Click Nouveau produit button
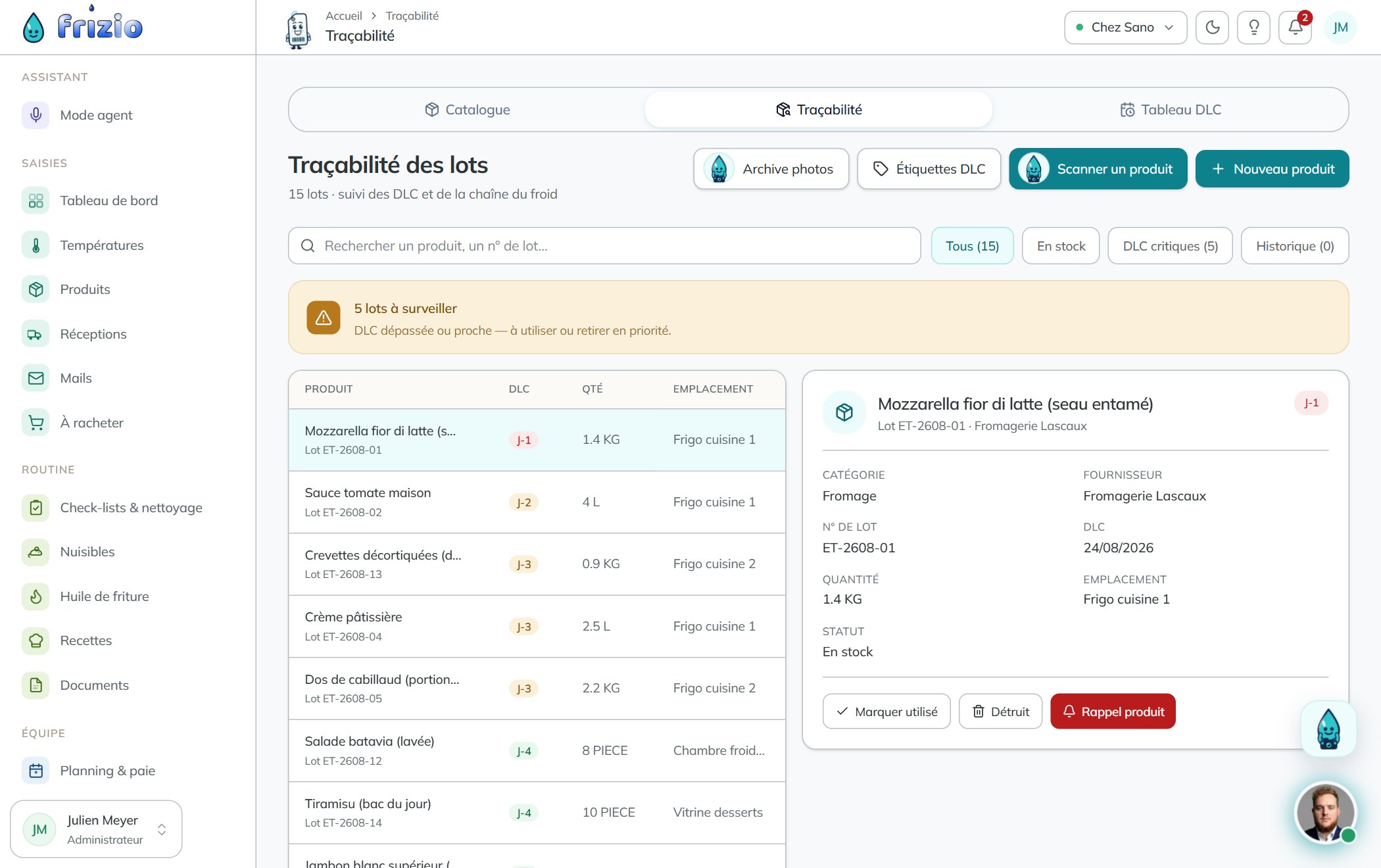This screenshot has height=868, width=1381. click(x=1272, y=169)
